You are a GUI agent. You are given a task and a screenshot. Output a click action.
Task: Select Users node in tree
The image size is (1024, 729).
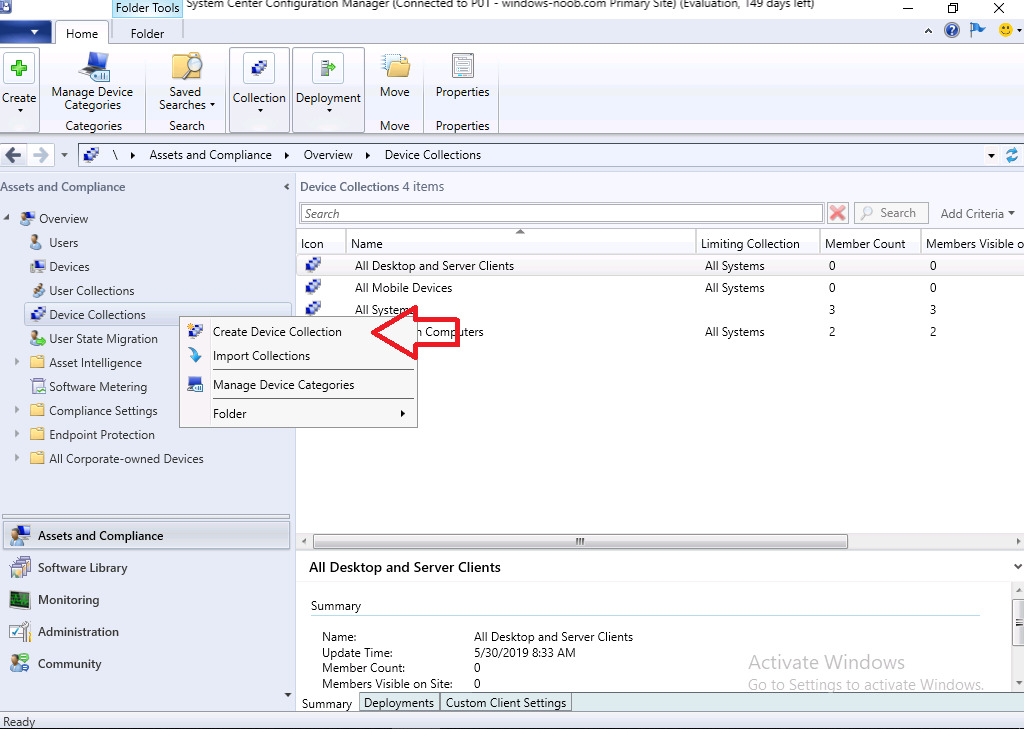[63, 243]
